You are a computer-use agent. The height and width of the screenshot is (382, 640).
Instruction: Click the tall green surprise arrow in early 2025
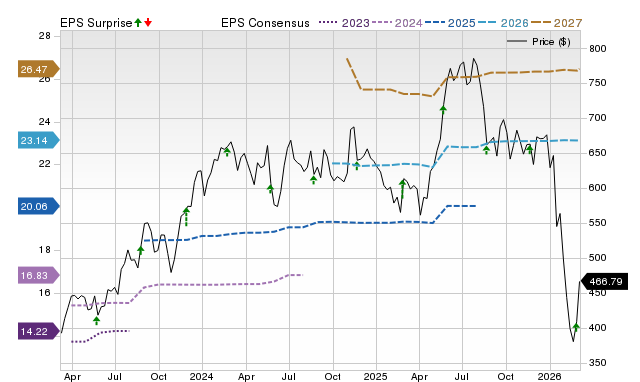click(402, 189)
